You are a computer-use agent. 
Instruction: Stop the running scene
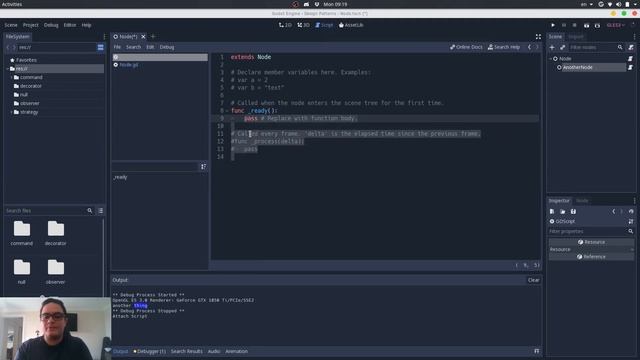[x=574, y=25]
